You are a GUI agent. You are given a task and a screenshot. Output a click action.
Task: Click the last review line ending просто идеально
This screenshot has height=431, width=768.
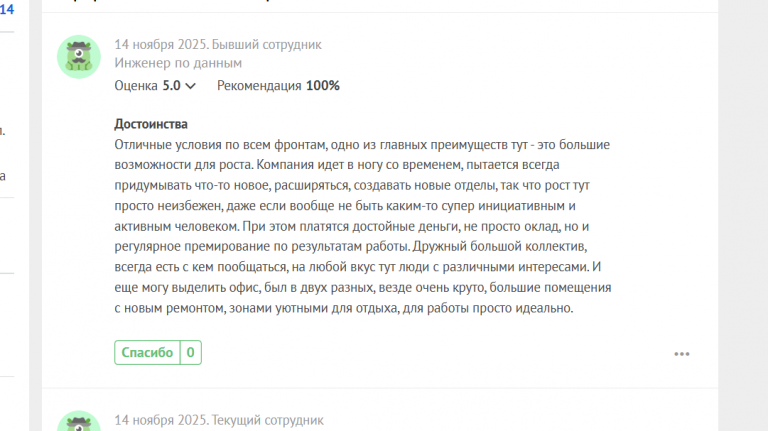(x=344, y=309)
